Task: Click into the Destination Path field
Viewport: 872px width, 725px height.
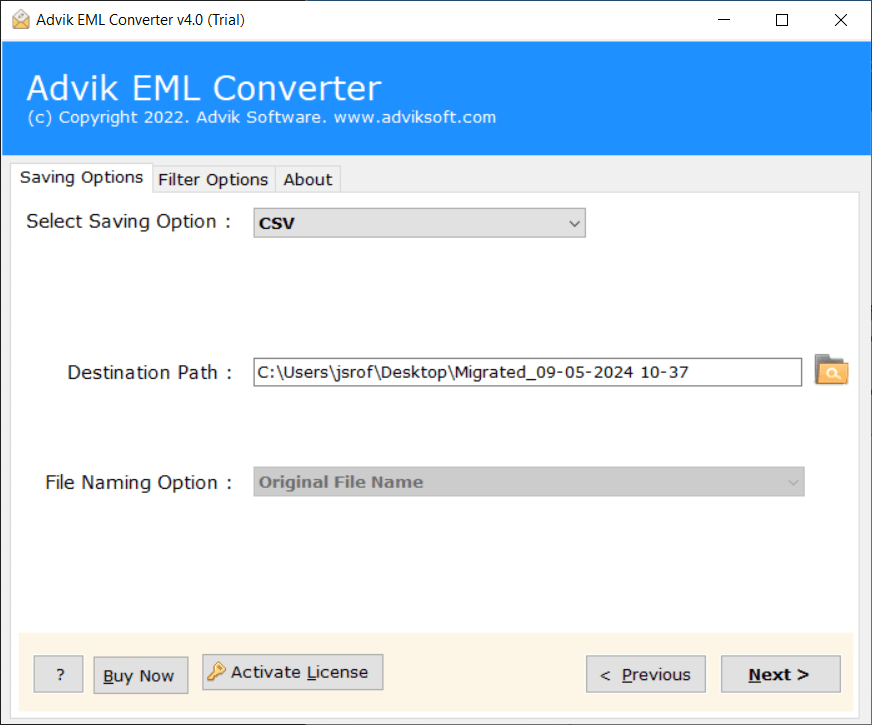Action: [x=527, y=372]
